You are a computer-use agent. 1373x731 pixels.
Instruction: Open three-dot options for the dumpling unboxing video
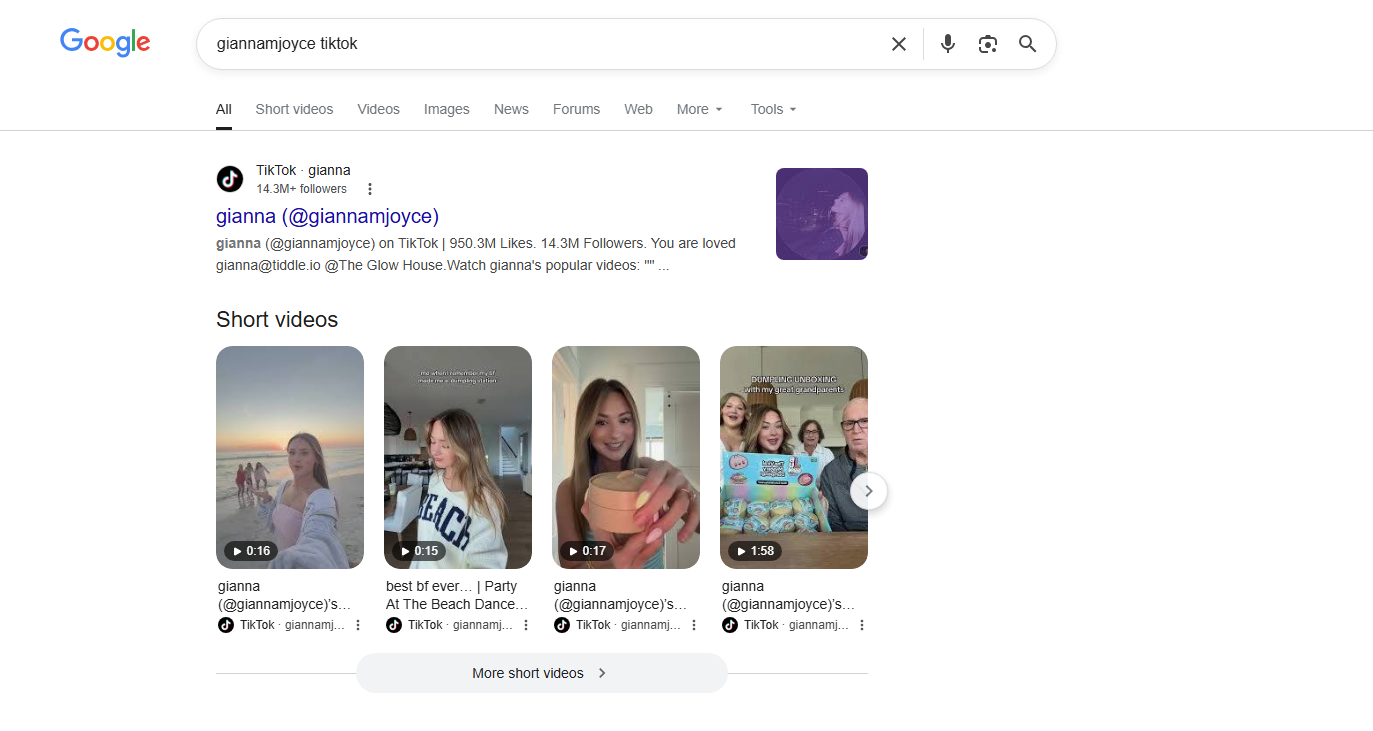pos(862,624)
